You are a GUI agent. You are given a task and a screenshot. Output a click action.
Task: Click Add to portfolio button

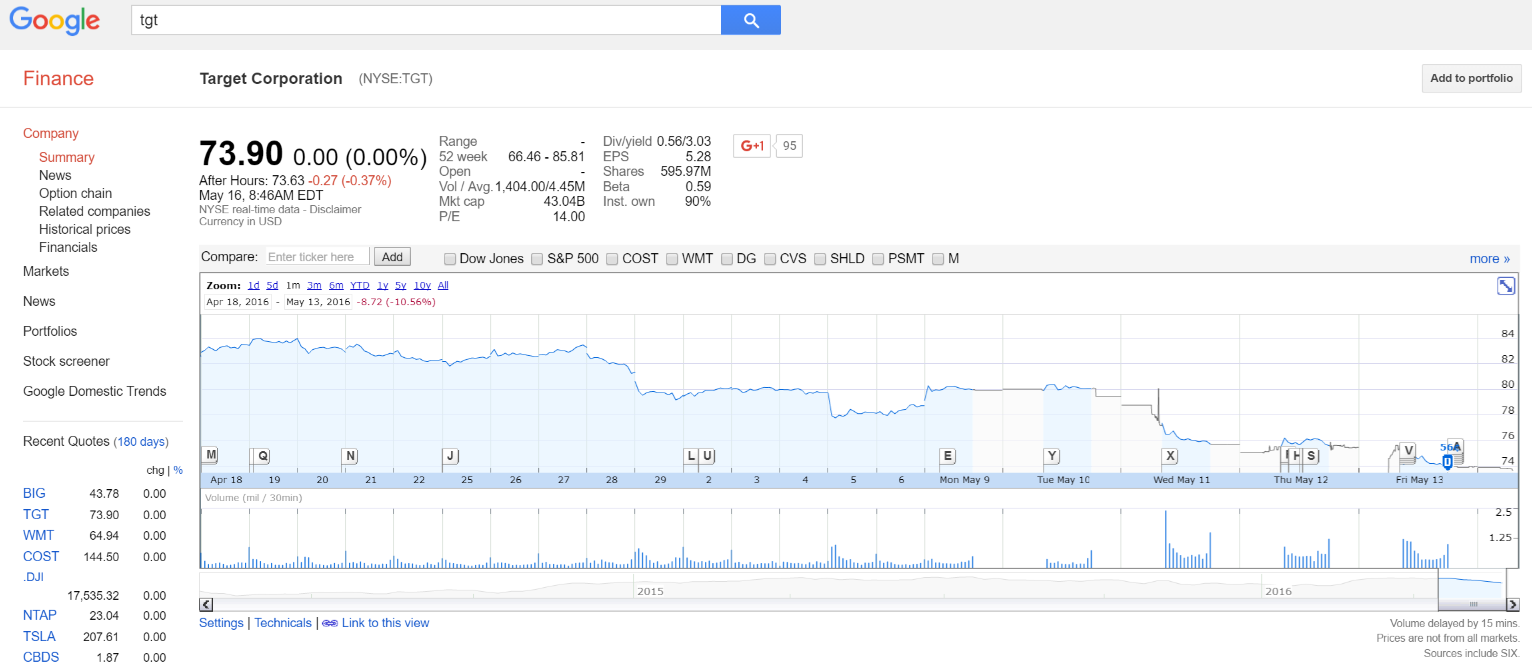point(1471,78)
